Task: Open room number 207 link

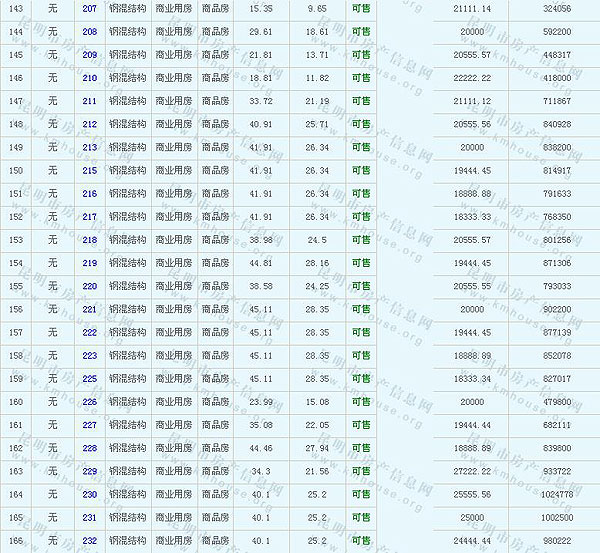Action: coord(90,8)
